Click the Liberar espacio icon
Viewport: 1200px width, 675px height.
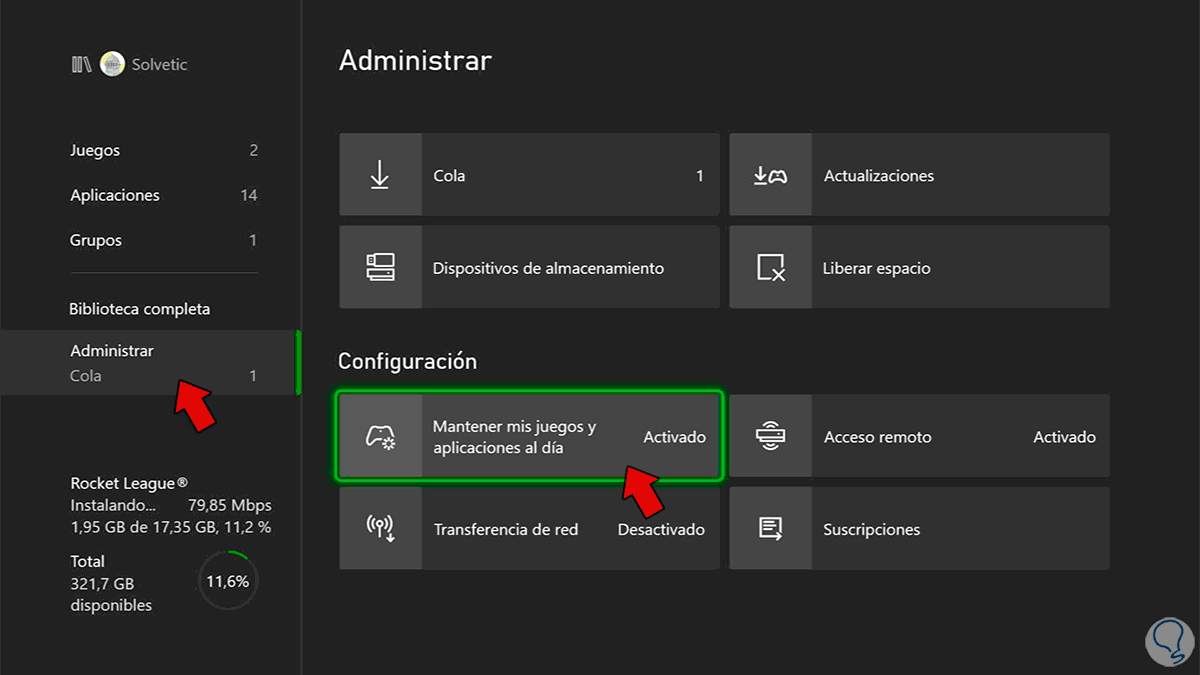[770, 268]
